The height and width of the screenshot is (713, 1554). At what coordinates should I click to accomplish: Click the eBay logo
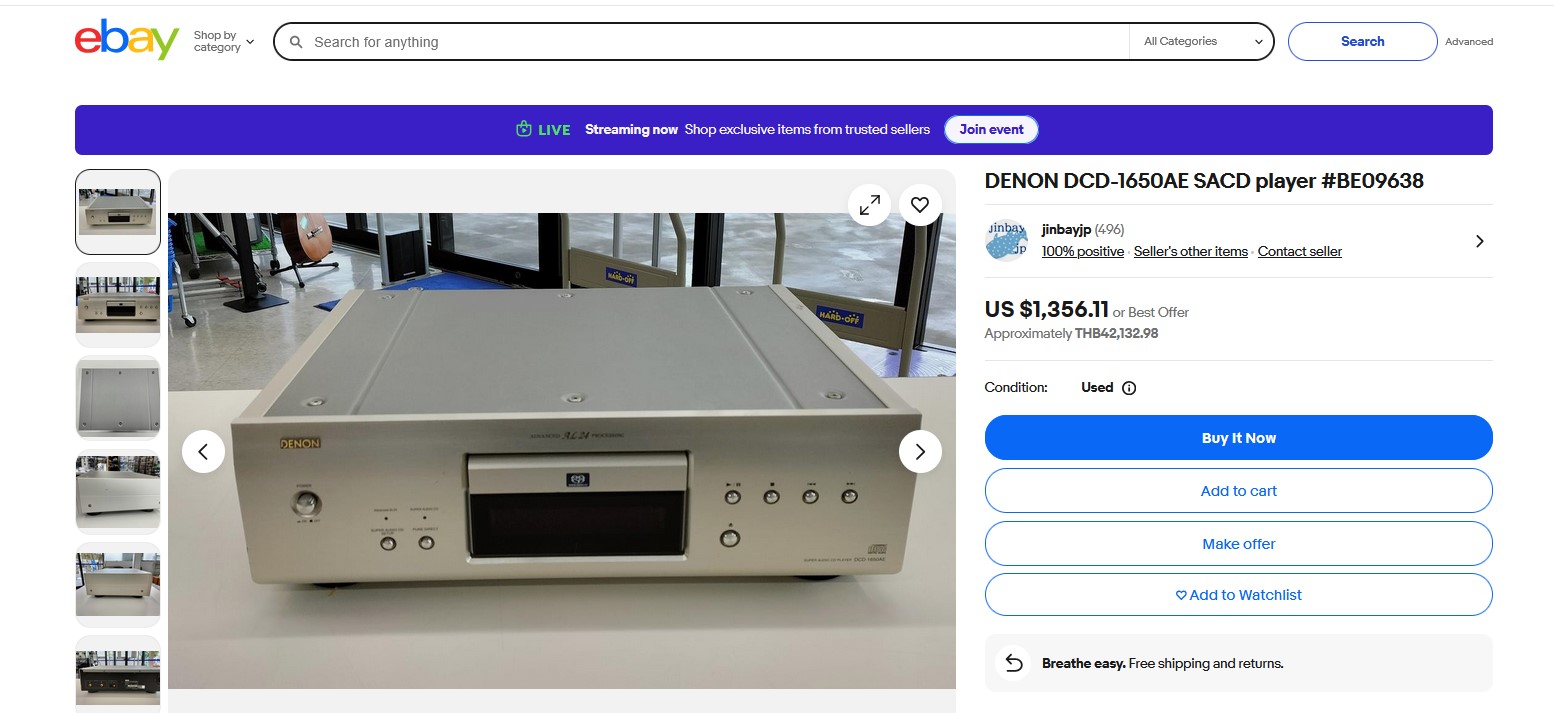click(126, 40)
